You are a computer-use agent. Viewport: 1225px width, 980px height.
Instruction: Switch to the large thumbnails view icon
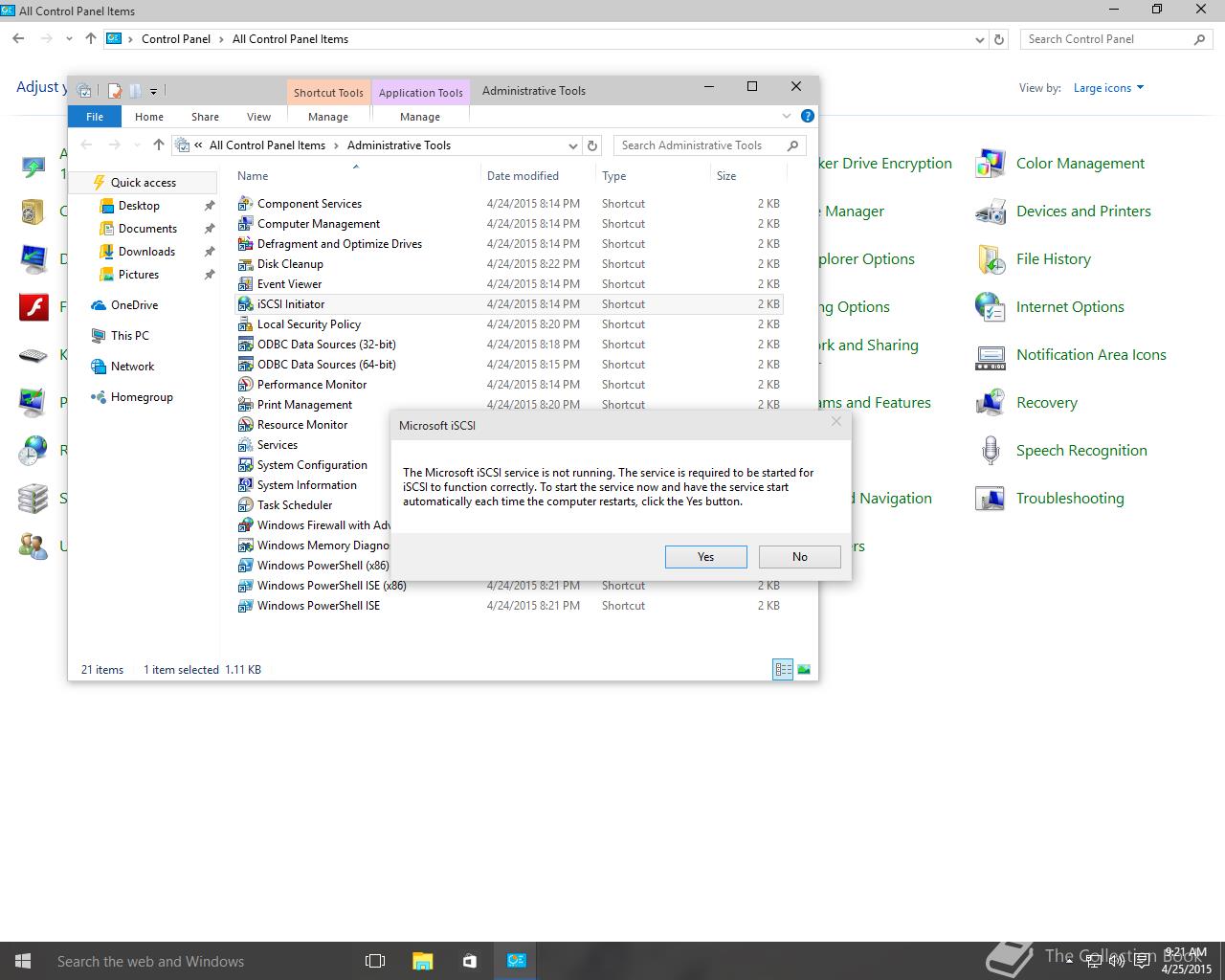point(804,670)
